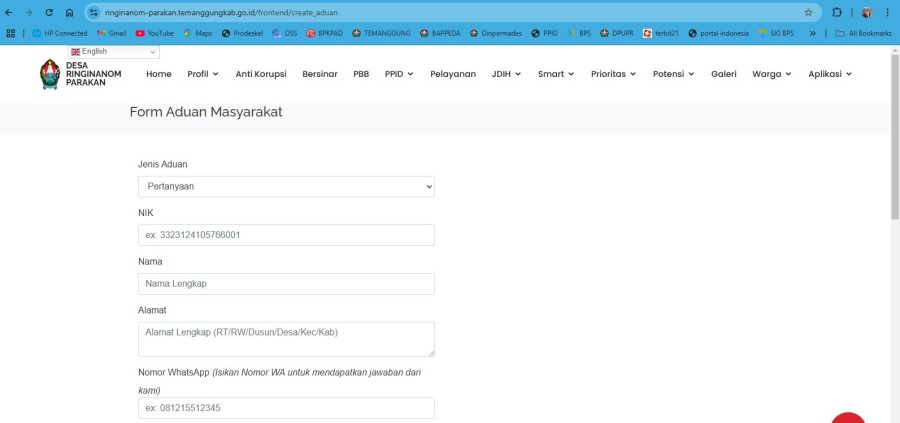Go to browser home page icon

[69, 12]
